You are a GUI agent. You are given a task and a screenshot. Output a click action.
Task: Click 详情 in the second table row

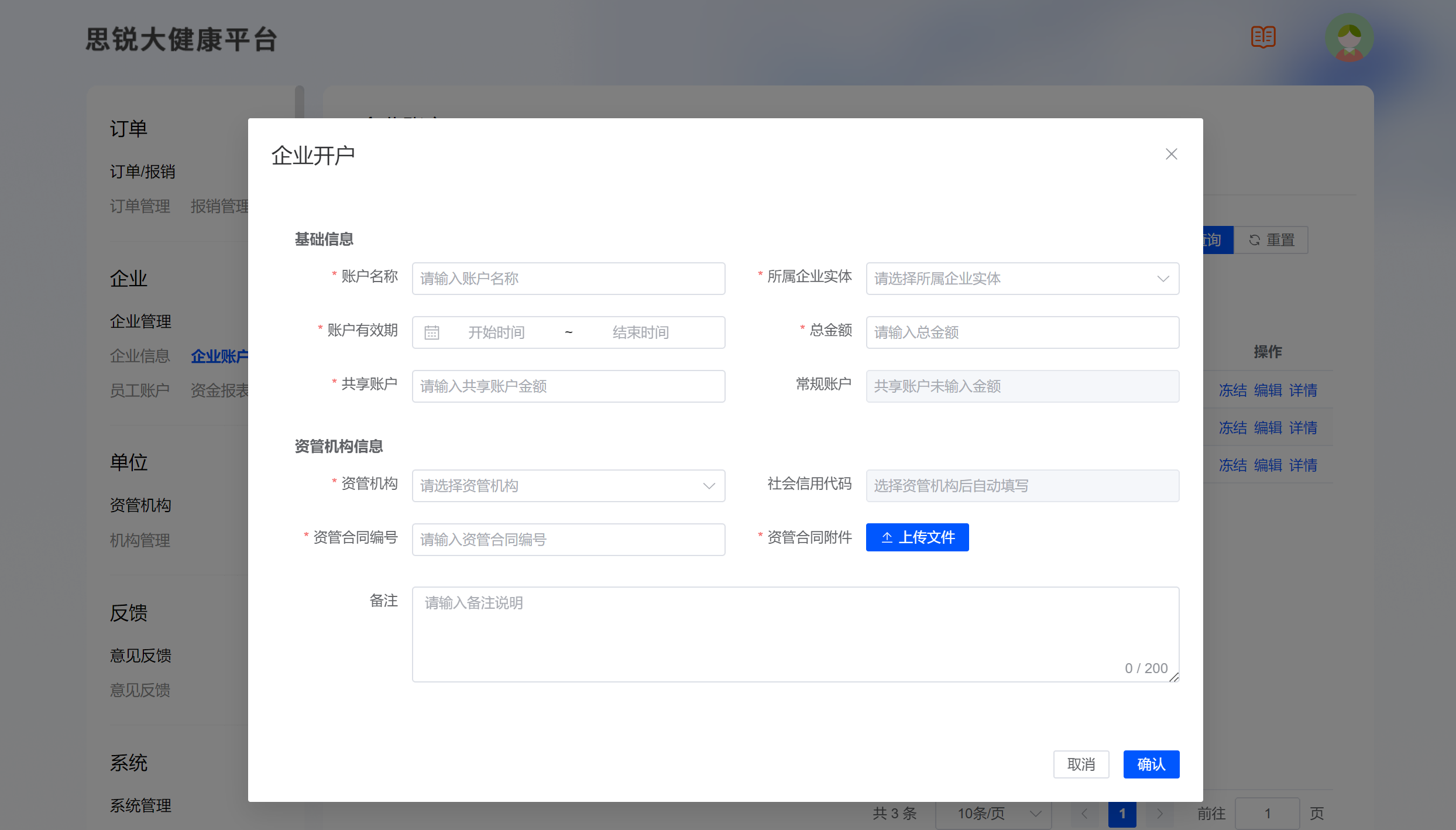(1303, 428)
